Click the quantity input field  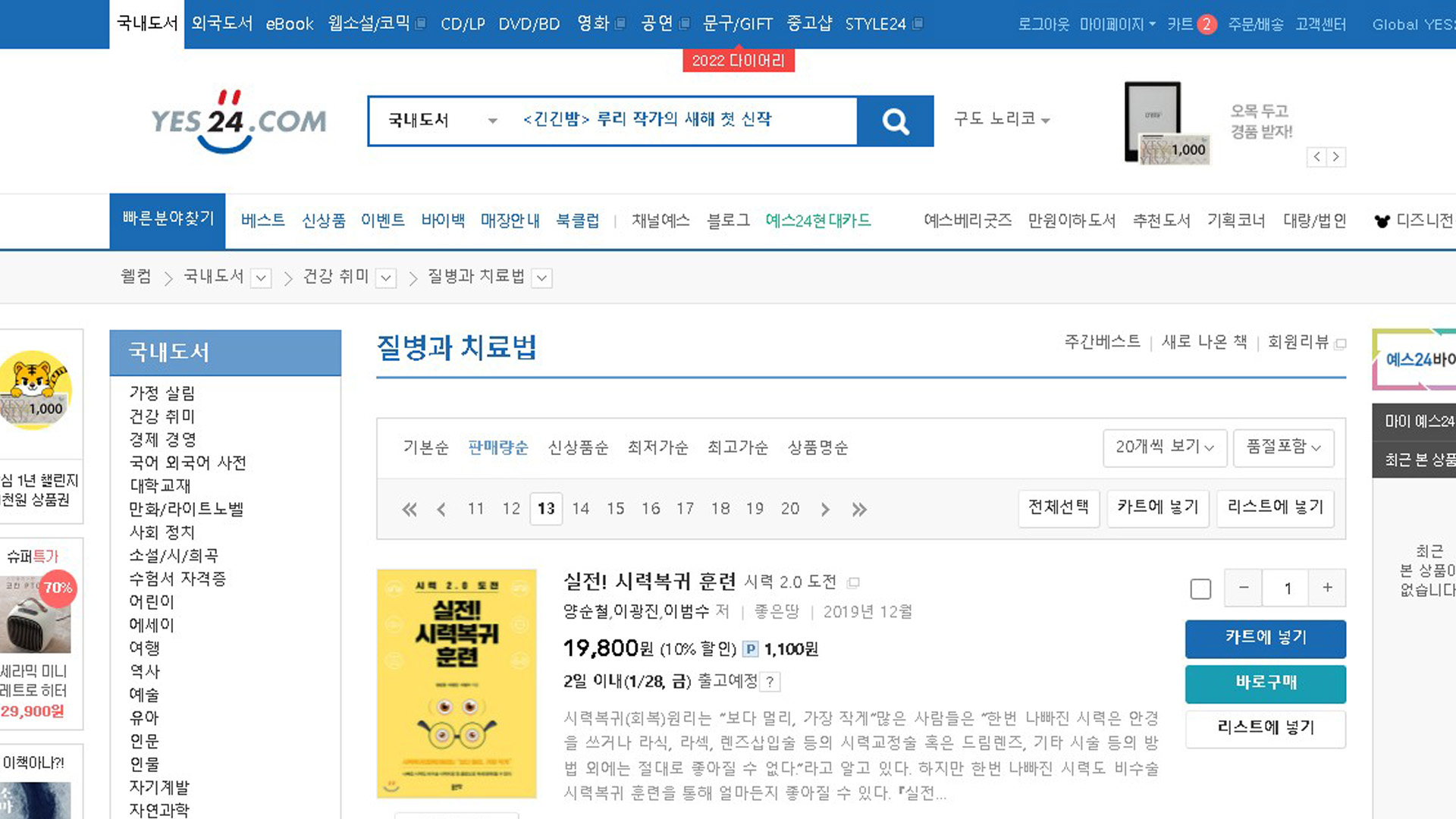[x=1286, y=588]
